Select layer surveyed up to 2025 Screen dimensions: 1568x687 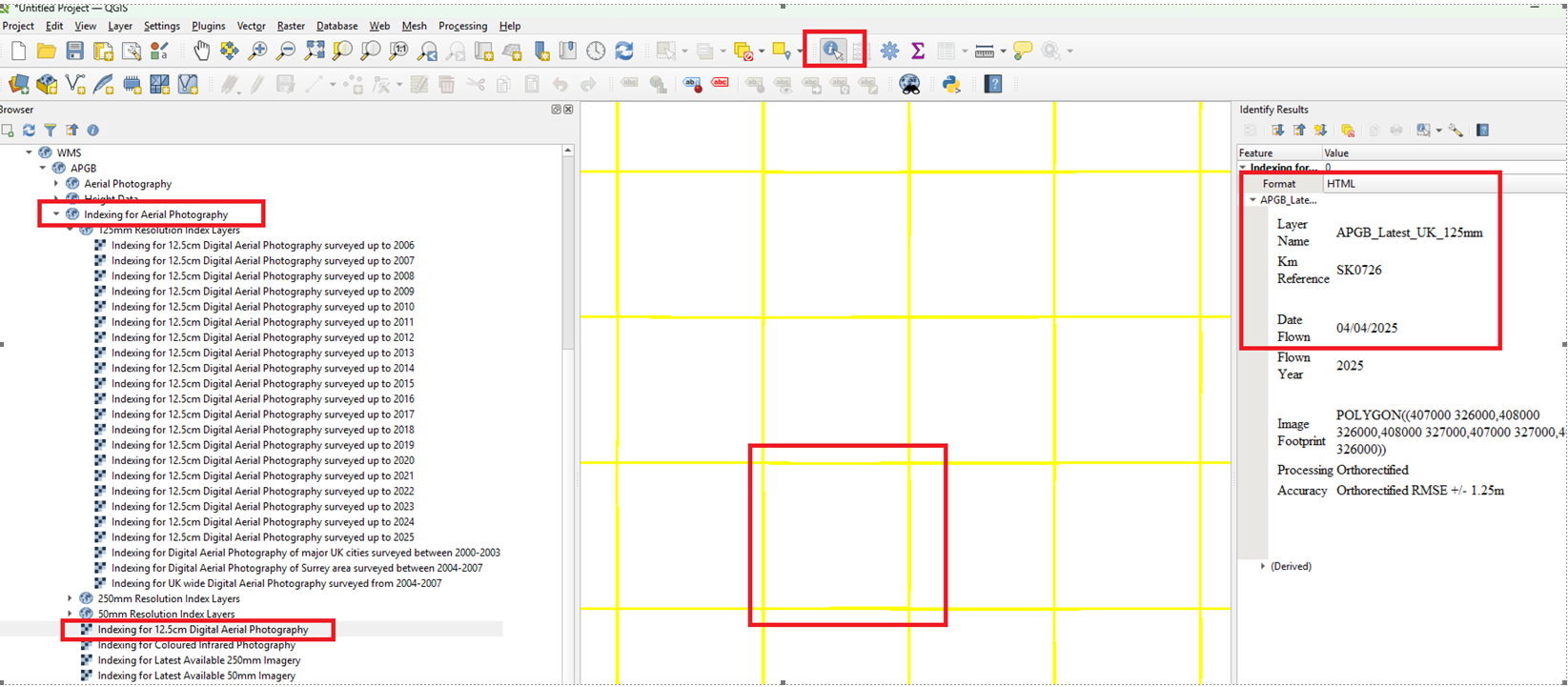click(262, 537)
